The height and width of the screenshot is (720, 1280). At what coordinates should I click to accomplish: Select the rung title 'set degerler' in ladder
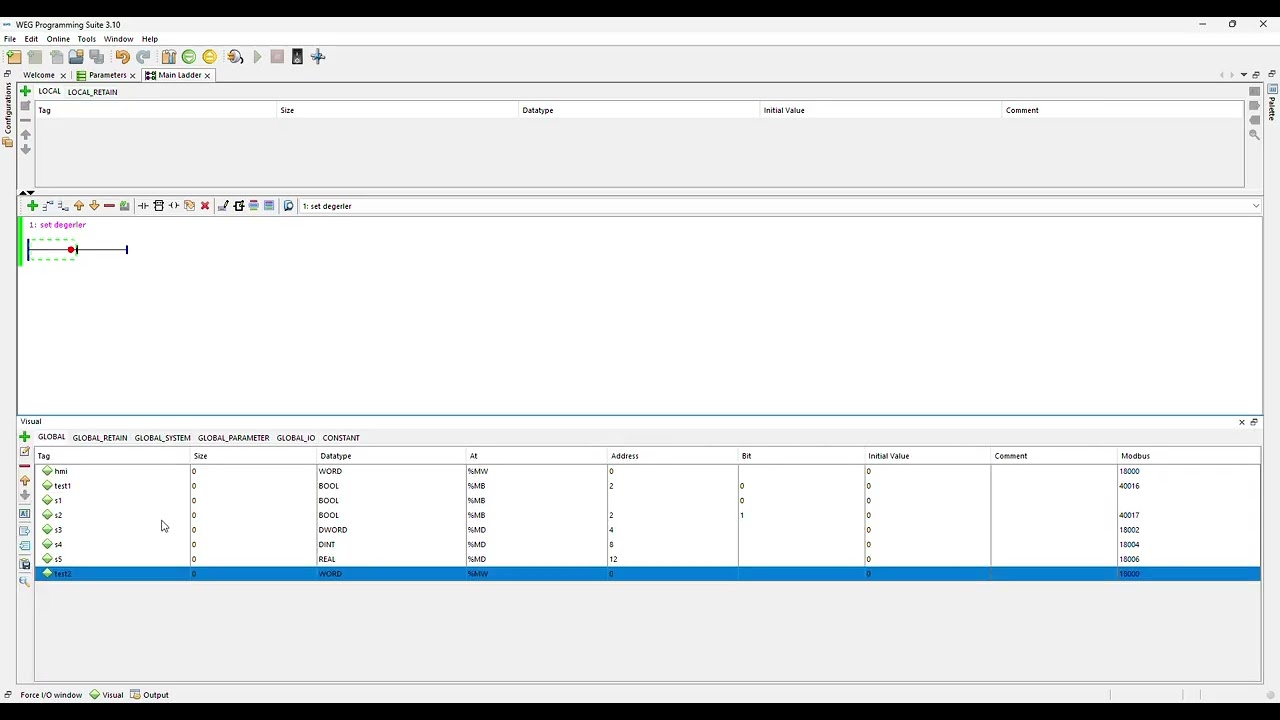click(x=63, y=225)
